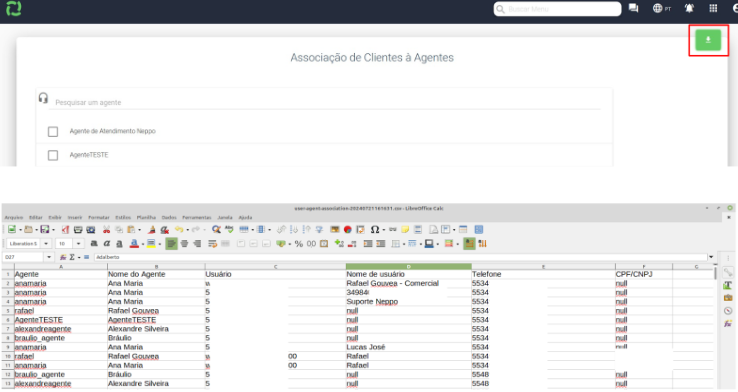Image resolution: width=738 pixels, height=392 pixels.
Task: Click the 'Lucas José' cell
Action: click(x=409, y=347)
